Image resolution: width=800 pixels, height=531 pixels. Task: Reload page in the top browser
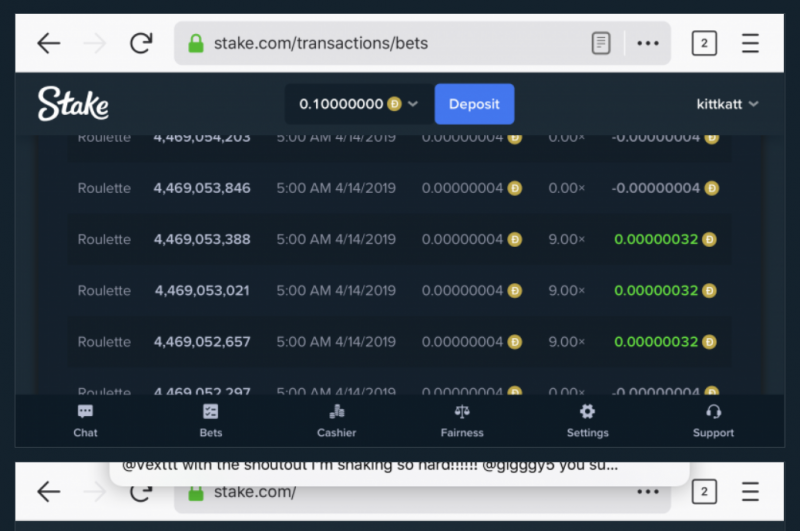(x=141, y=43)
